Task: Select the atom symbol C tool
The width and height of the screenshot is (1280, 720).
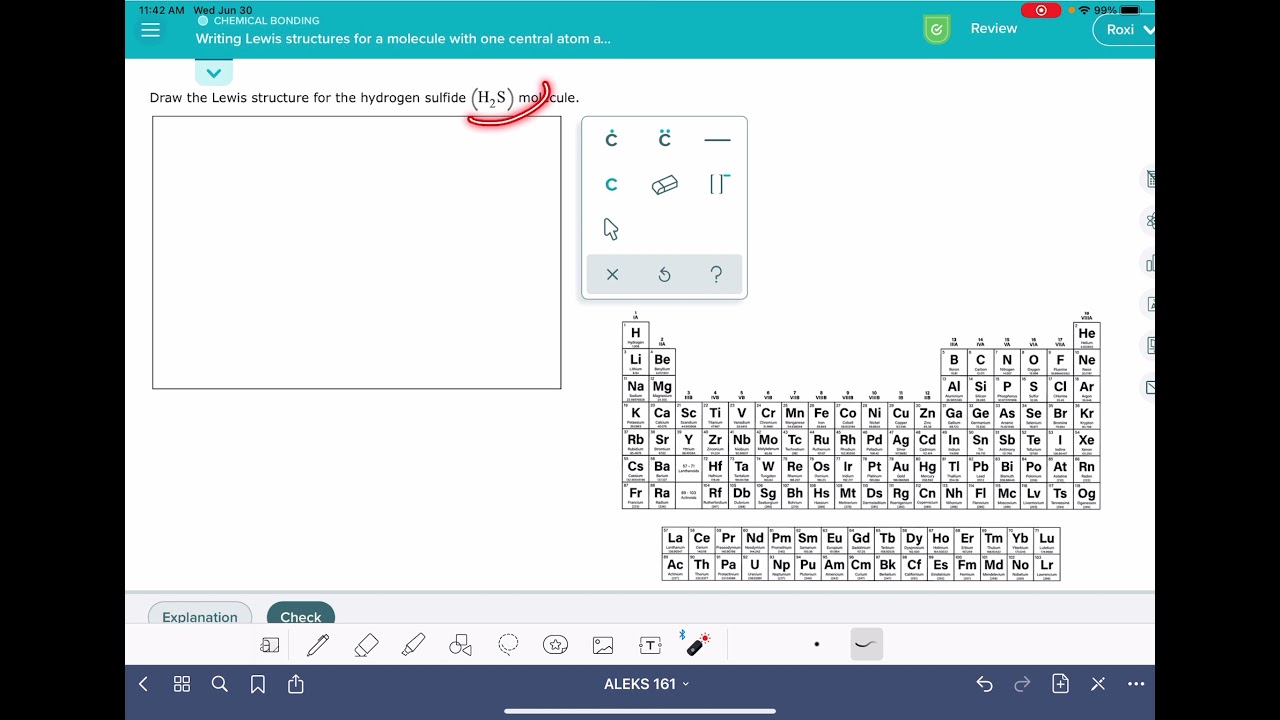Action: (611, 185)
